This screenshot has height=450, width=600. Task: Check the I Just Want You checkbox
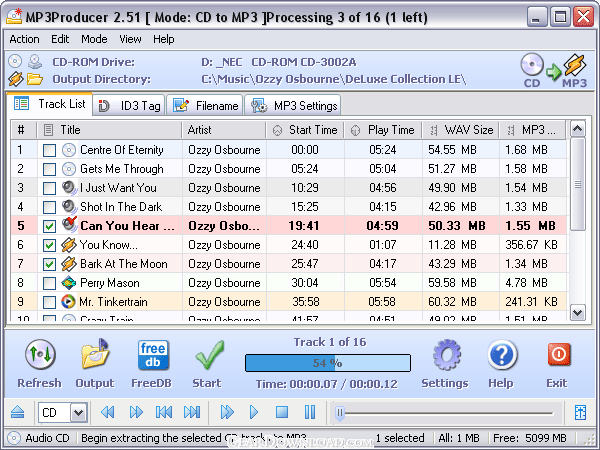point(49,188)
